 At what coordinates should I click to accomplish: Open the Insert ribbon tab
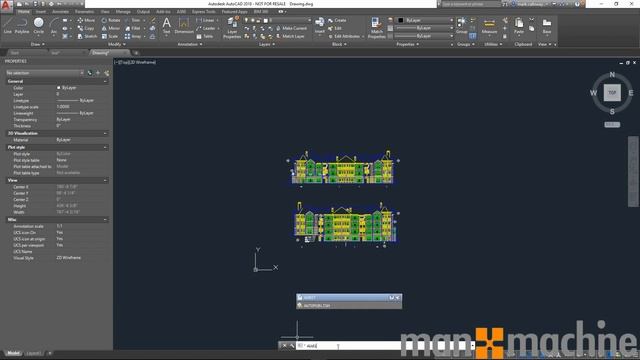(41, 12)
